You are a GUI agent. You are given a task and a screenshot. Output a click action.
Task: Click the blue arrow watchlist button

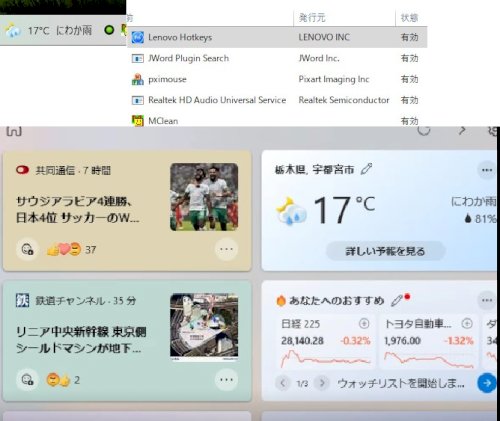[x=487, y=383]
